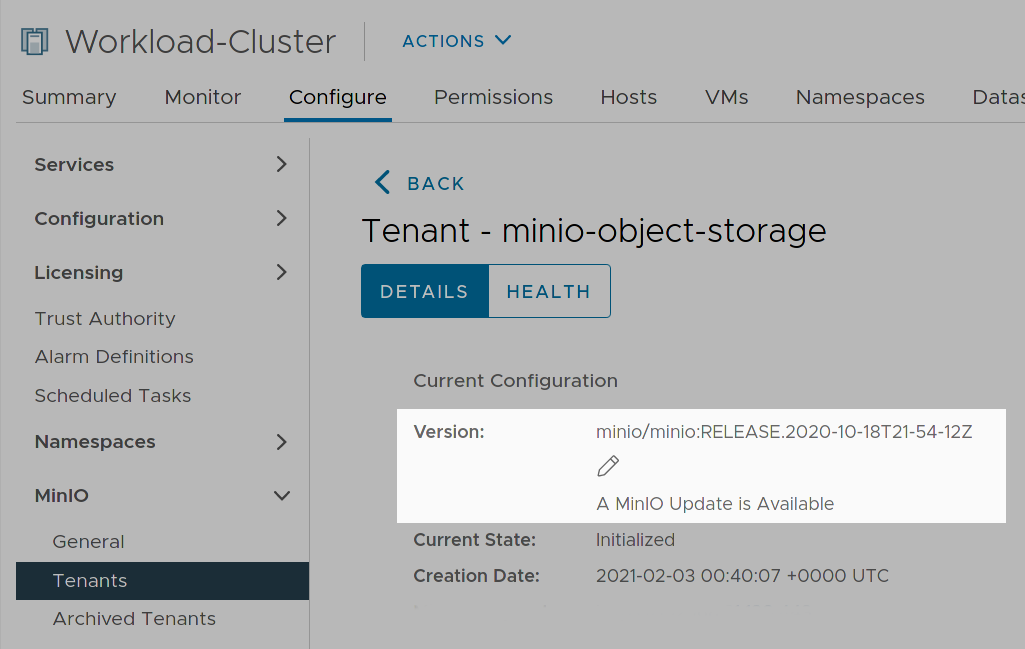
Task: Click the Workload-Cluster cluster icon
Action: click(x=33, y=40)
